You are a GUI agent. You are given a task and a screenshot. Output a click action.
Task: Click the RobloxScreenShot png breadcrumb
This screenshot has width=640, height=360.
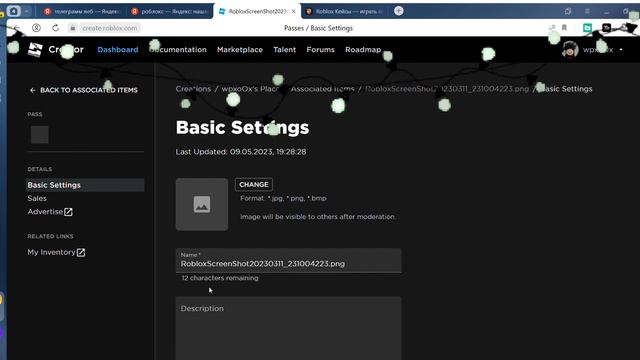click(447, 89)
